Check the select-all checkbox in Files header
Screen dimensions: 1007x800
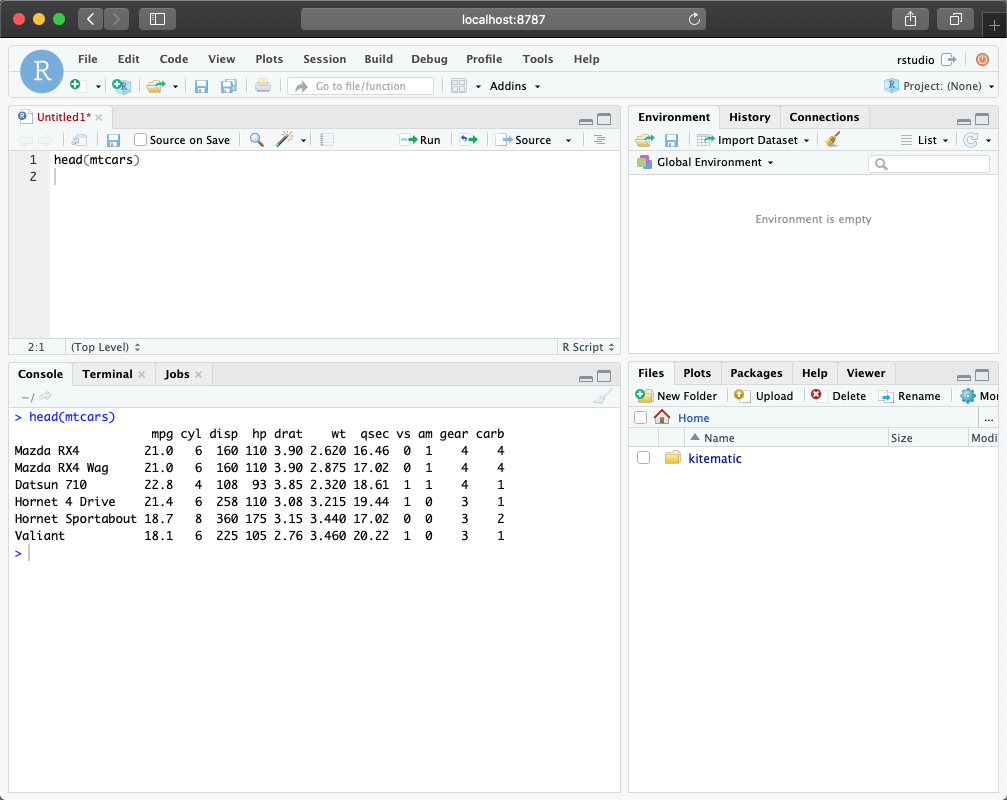click(x=640, y=417)
